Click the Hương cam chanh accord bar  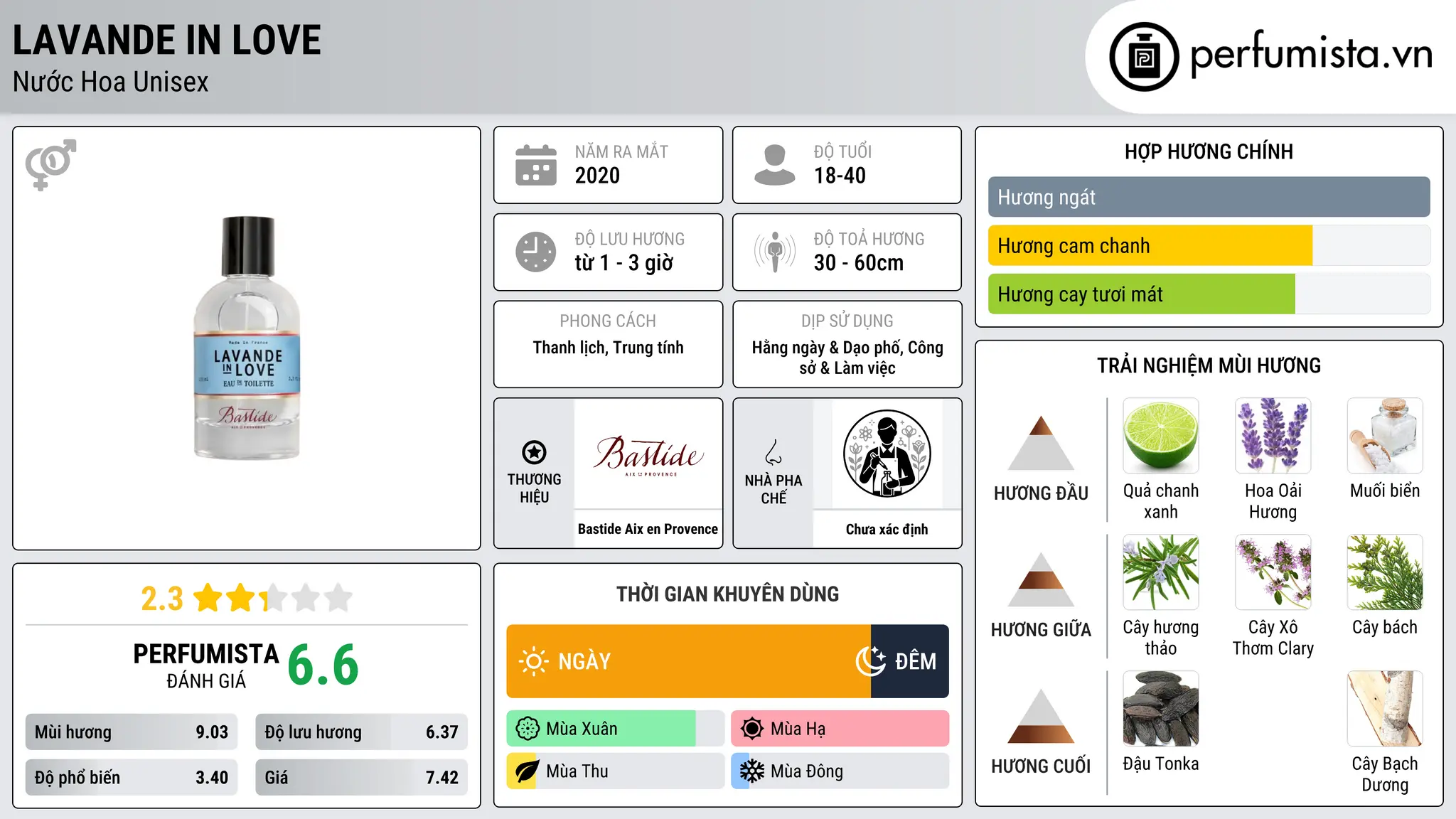(x=1209, y=245)
